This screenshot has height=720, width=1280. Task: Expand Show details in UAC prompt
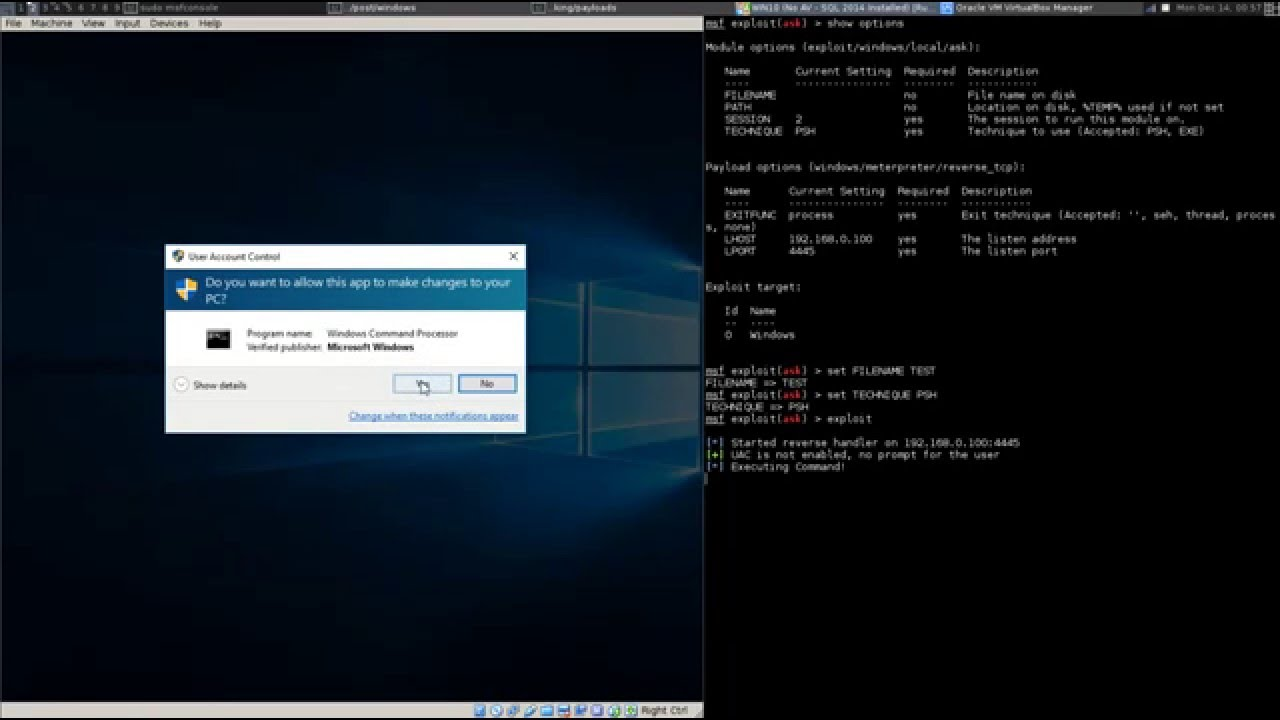(x=210, y=385)
